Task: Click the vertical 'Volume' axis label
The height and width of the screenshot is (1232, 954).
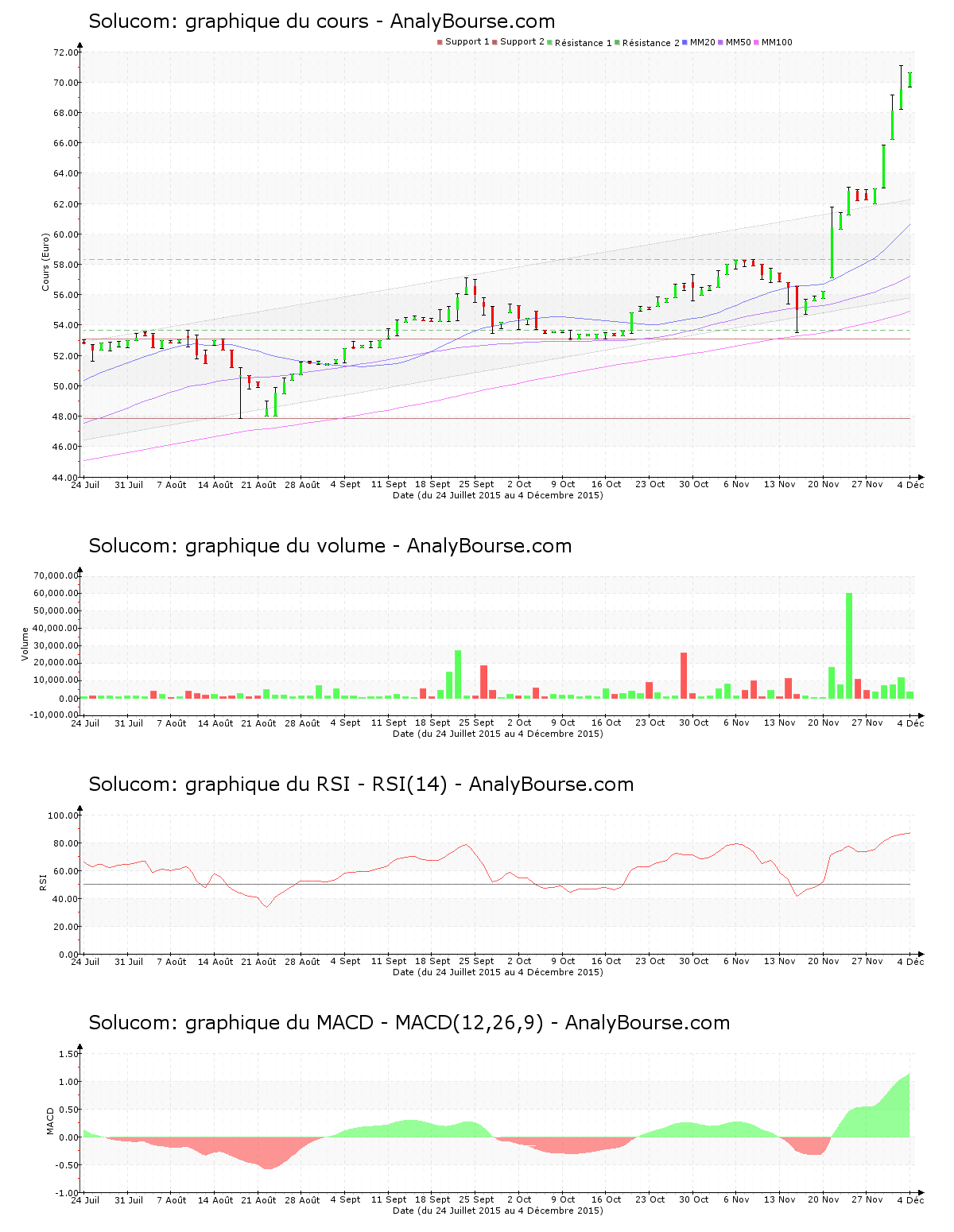Action: click(x=25, y=644)
